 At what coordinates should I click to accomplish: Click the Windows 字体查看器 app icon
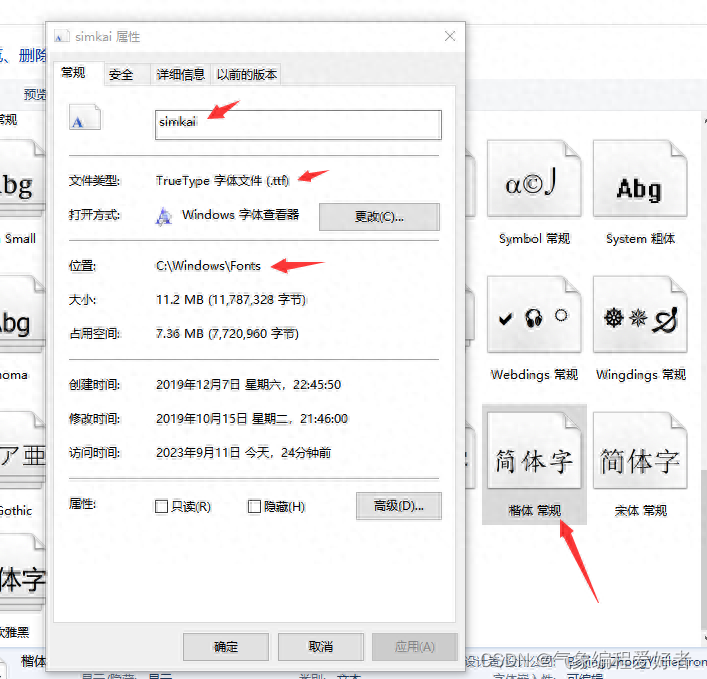[x=164, y=216]
